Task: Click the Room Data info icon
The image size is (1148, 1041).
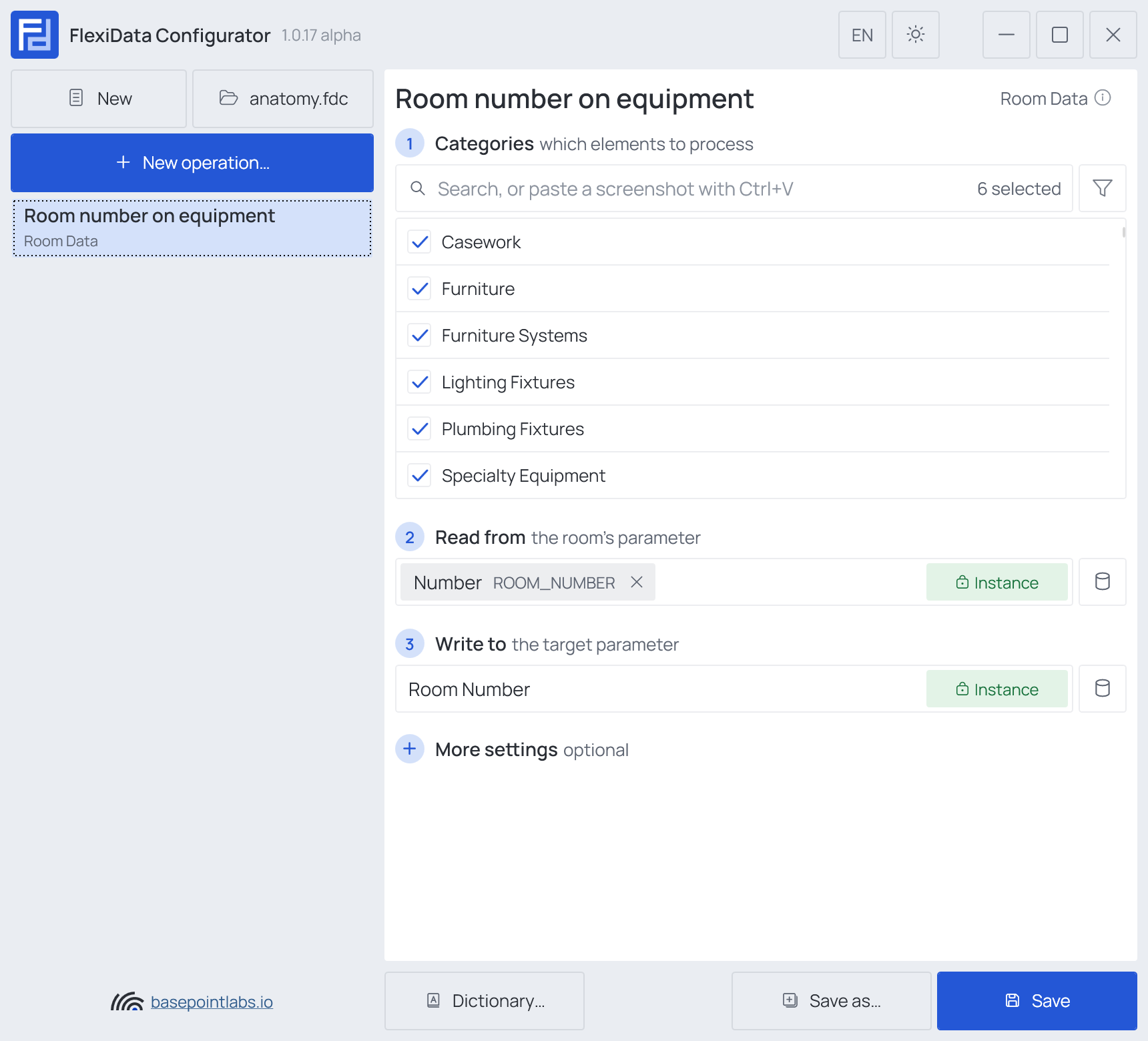Action: pos(1103,98)
